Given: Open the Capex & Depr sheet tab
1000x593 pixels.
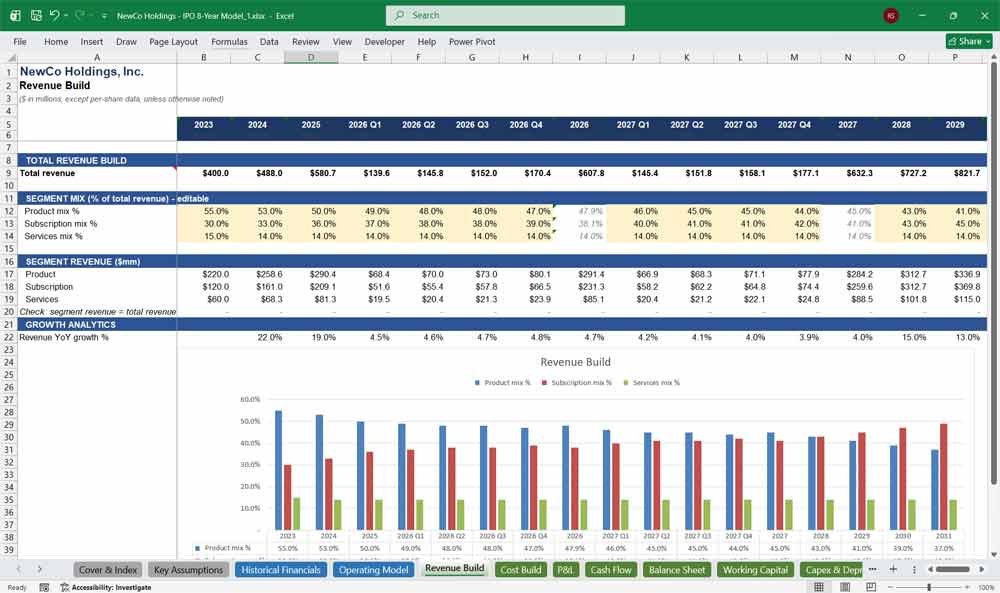Looking at the screenshot, I should pyautogui.click(x=832, y=570).
